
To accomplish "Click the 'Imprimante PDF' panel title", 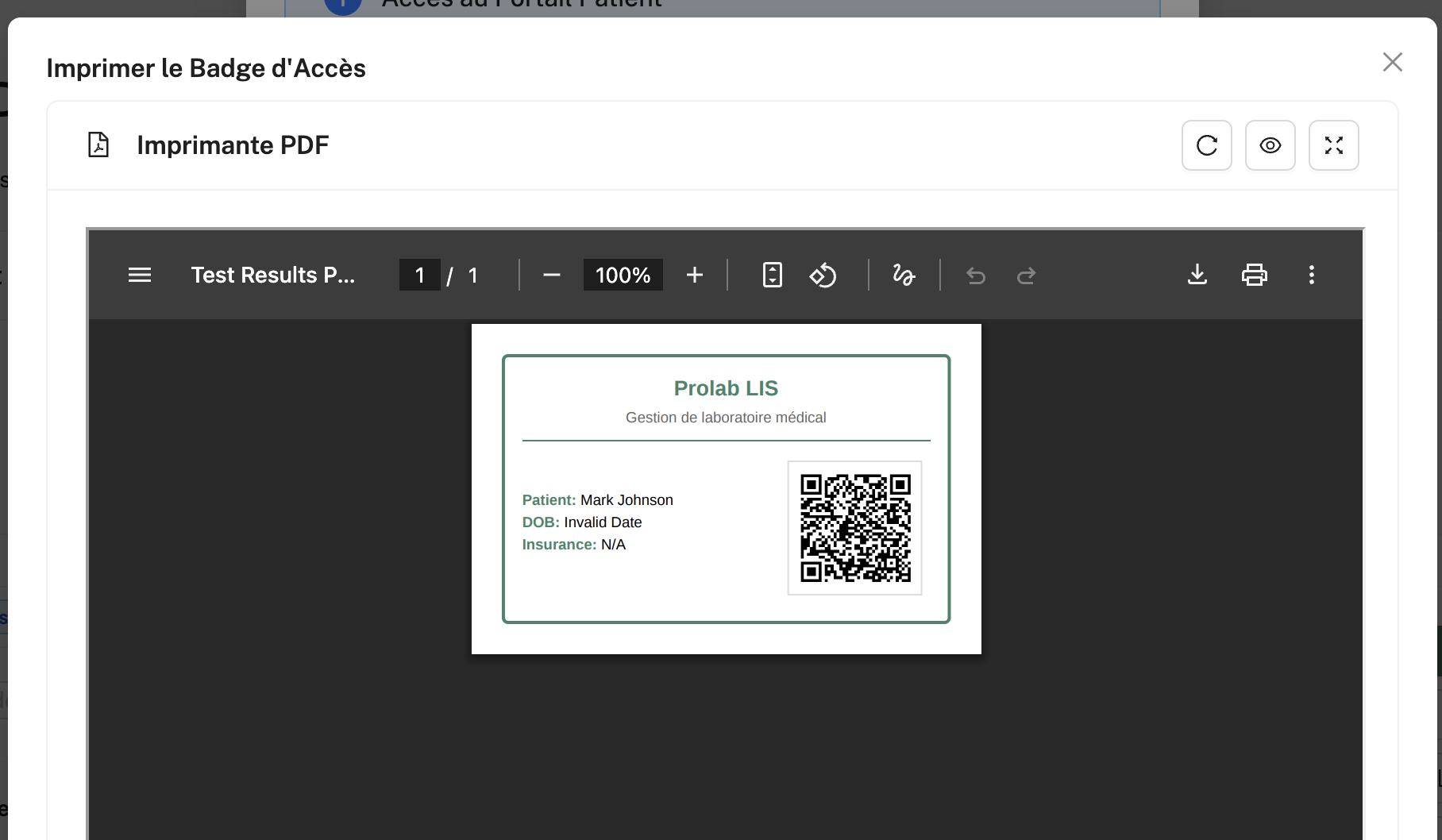I will pos(233,145).
